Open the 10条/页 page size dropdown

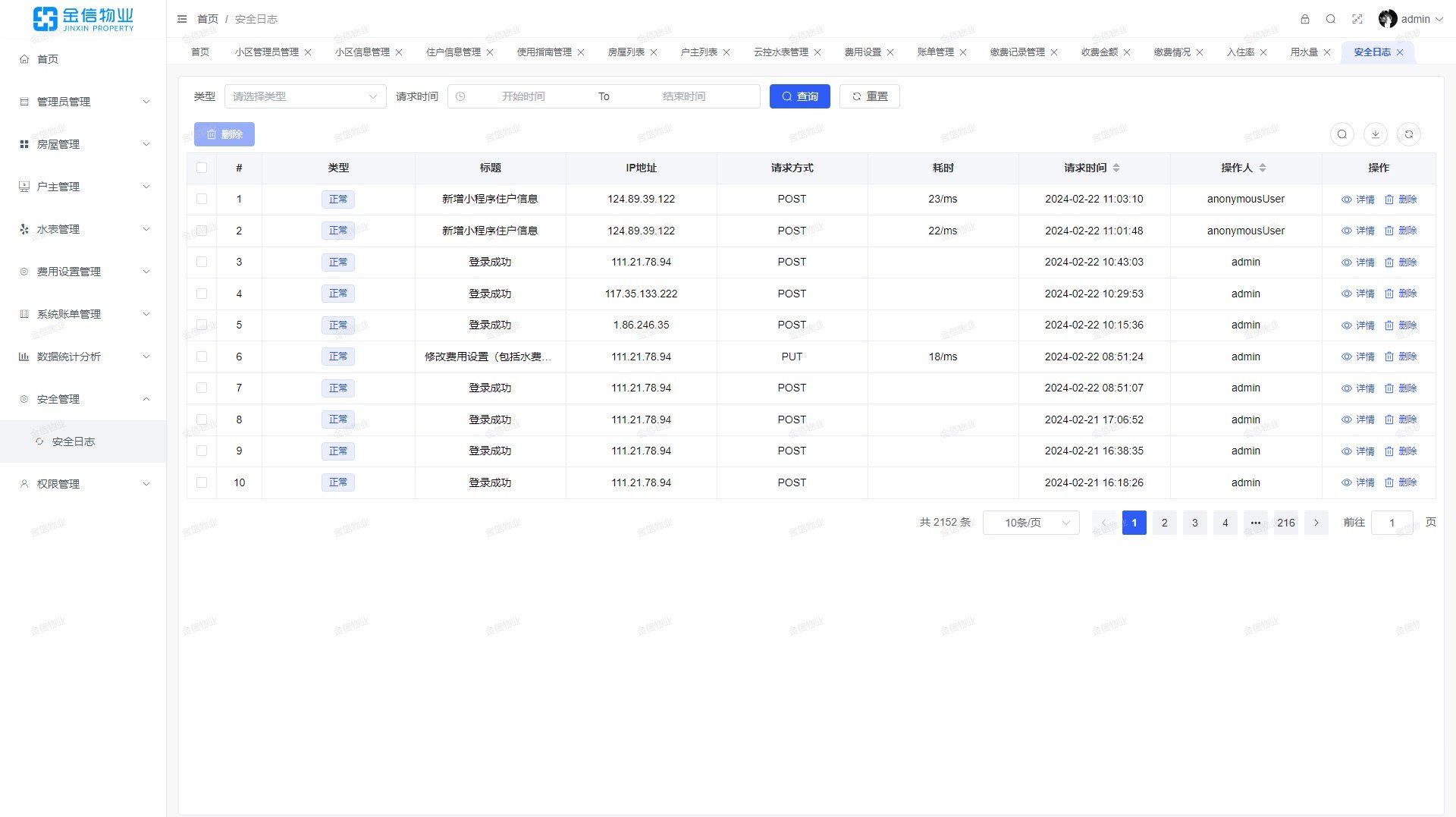[1031, 523]
